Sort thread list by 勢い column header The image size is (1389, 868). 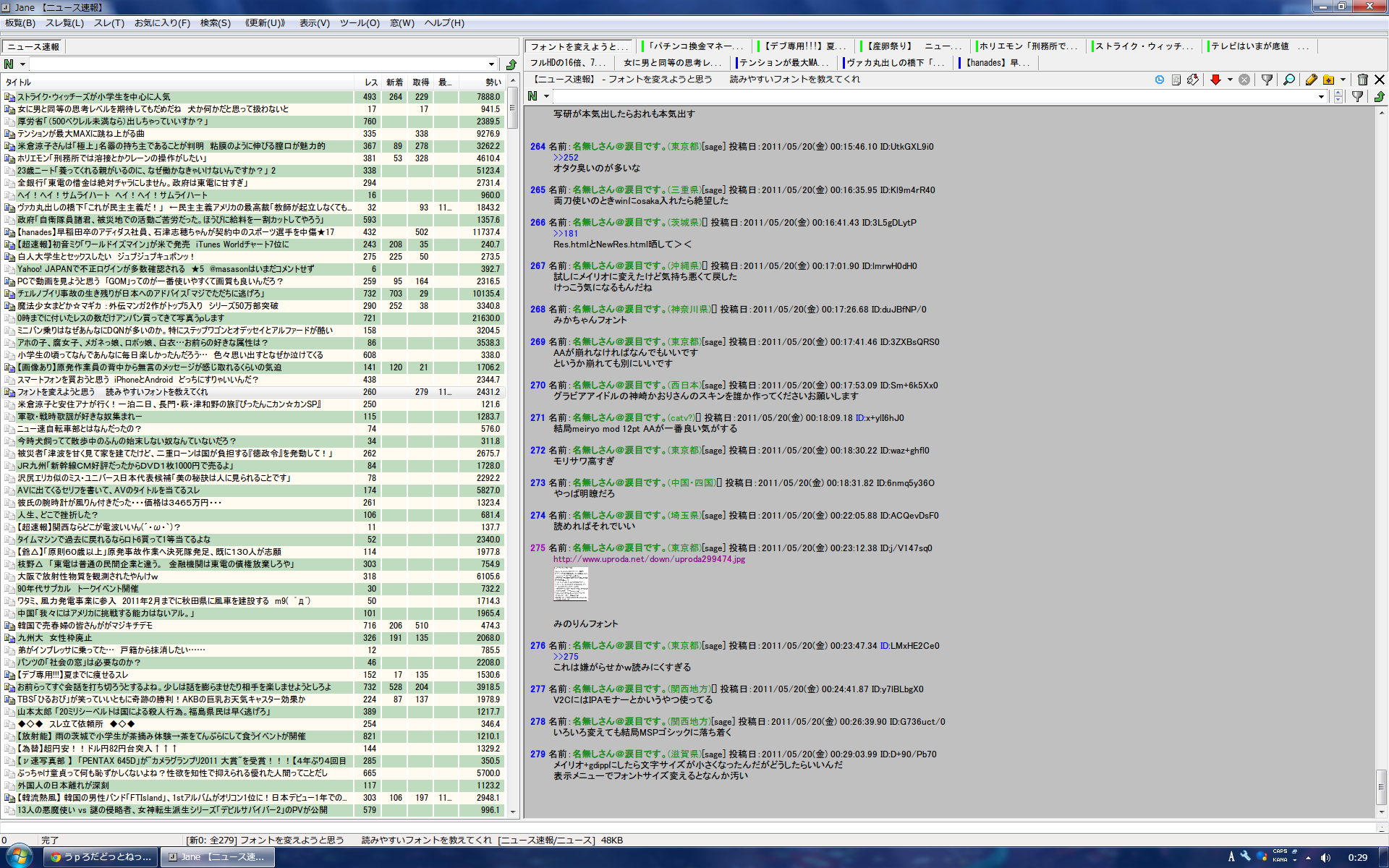[493, 82]
